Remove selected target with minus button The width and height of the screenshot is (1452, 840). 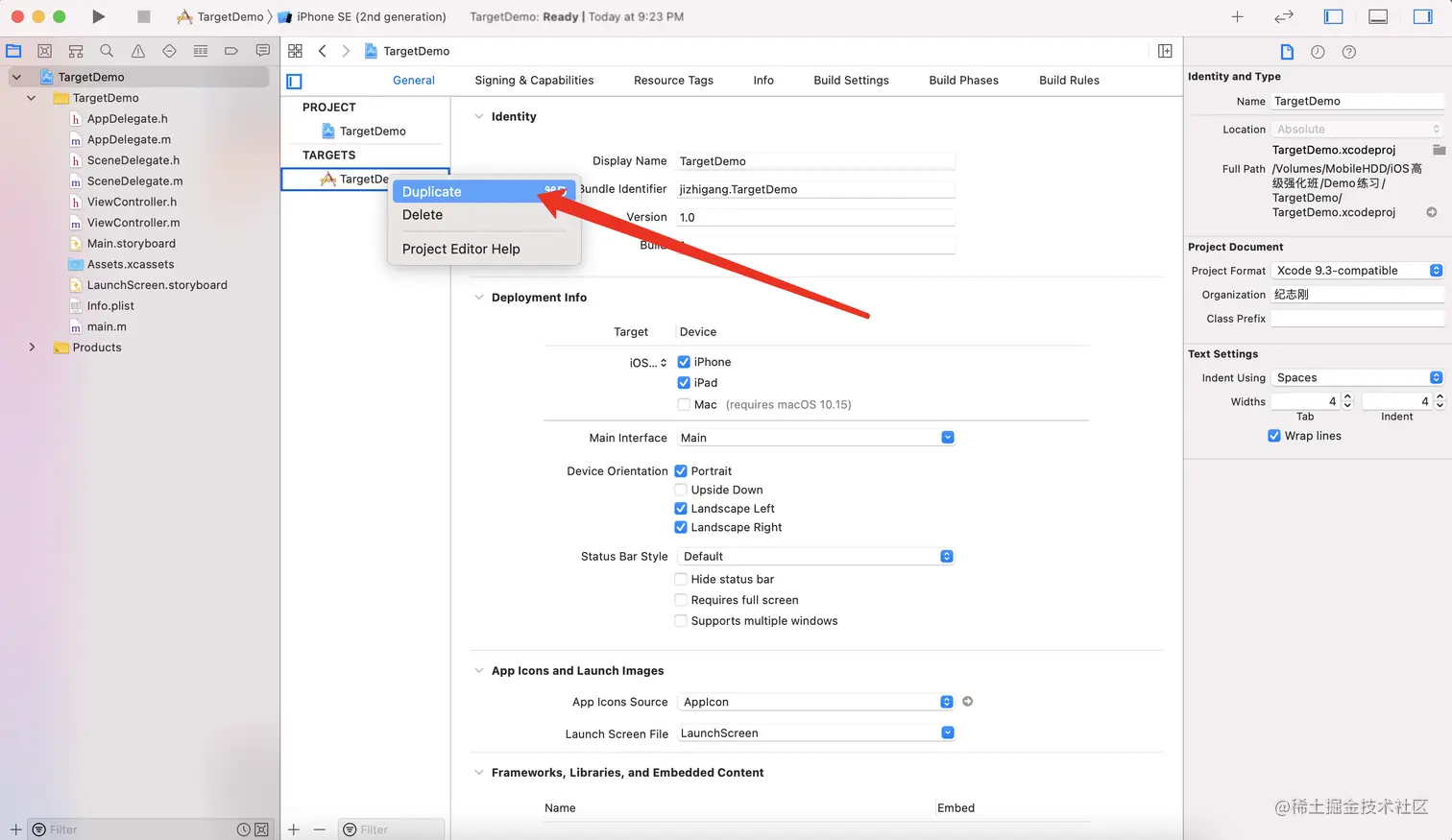tap(320, 829)
